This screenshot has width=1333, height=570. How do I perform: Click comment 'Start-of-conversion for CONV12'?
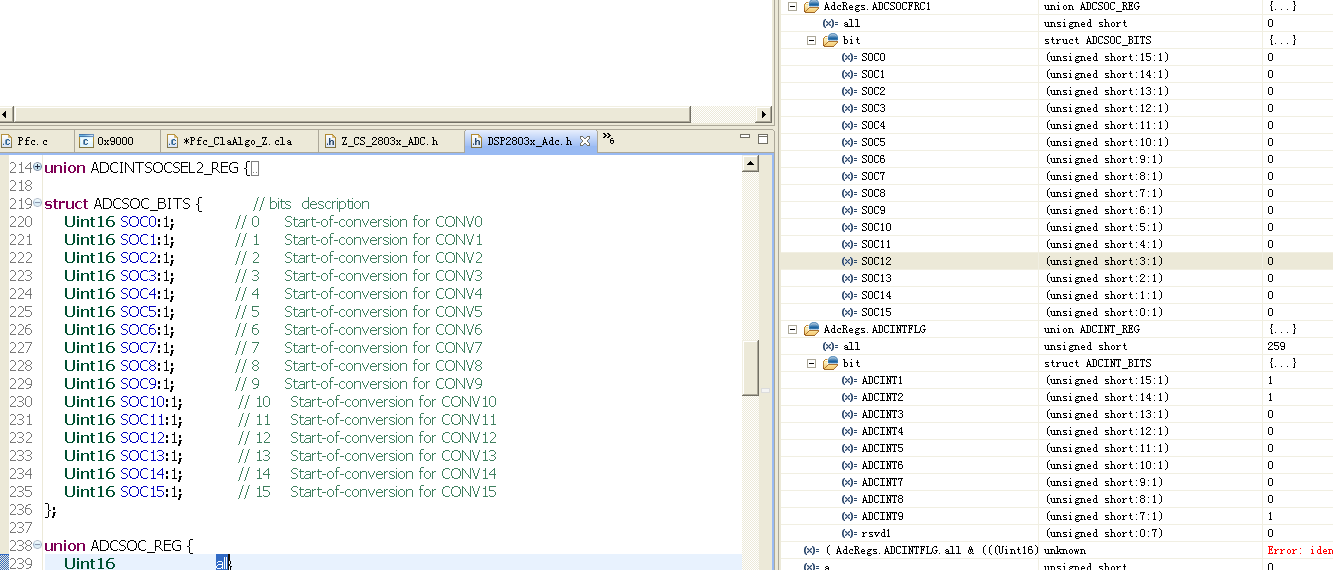coord(393,437)
